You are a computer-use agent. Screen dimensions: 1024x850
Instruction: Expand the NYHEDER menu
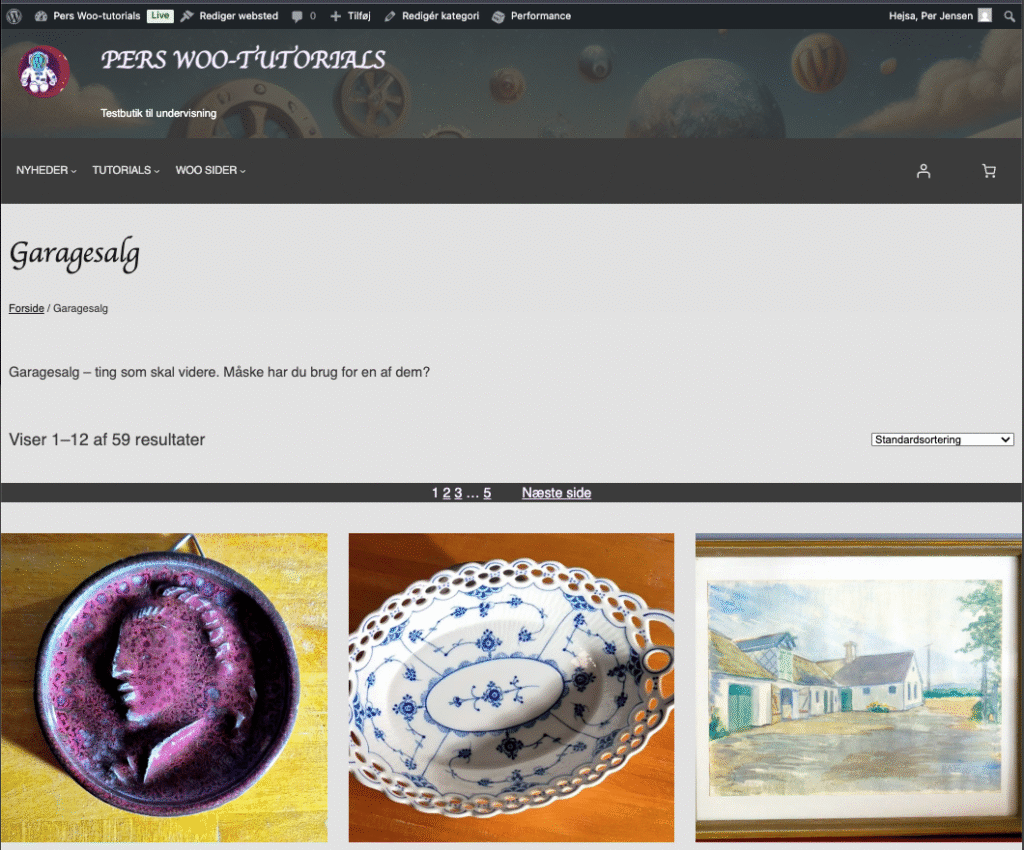click(46, 170)
